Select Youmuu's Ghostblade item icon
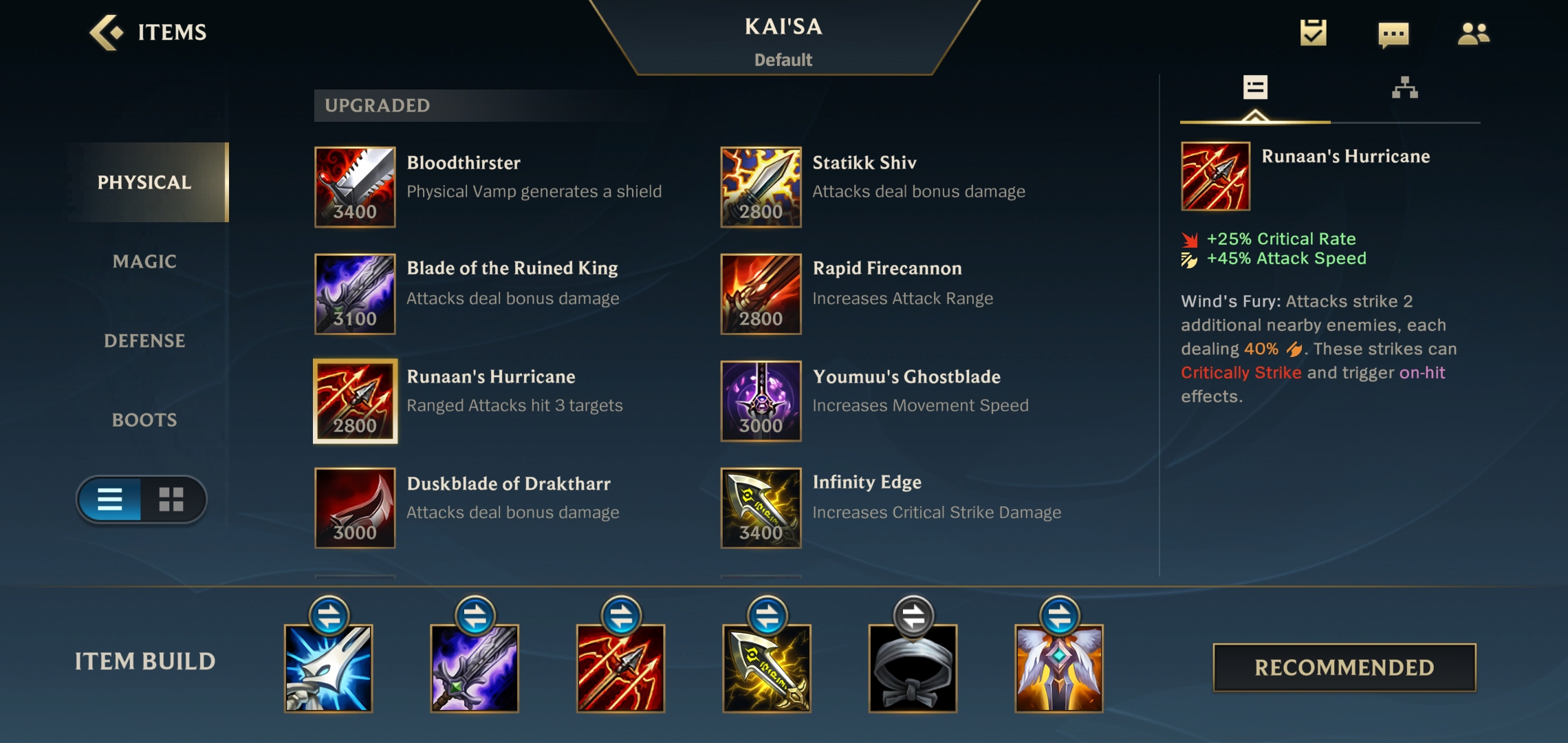The height and width of the screenshot is (743, 1568). [x=761, y=401]
